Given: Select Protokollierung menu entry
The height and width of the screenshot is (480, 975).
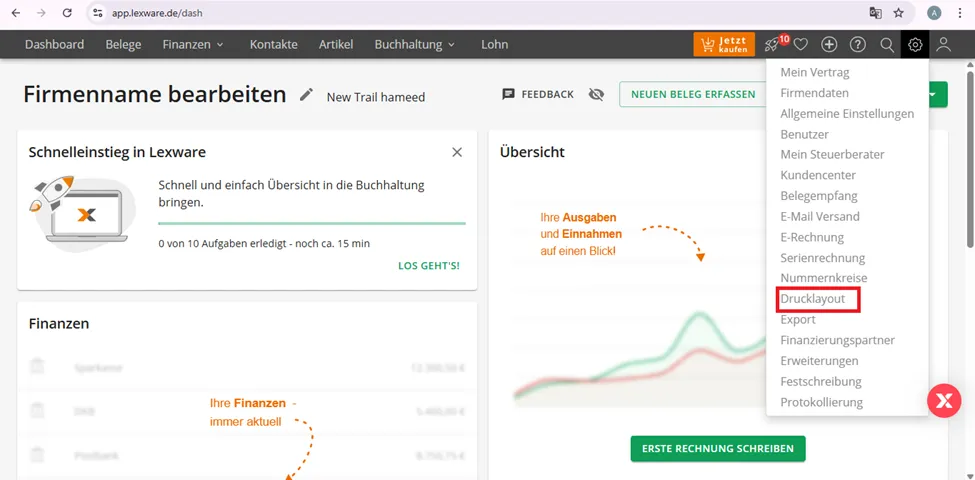Looking at the screenshot, I should tap(821, 402).
